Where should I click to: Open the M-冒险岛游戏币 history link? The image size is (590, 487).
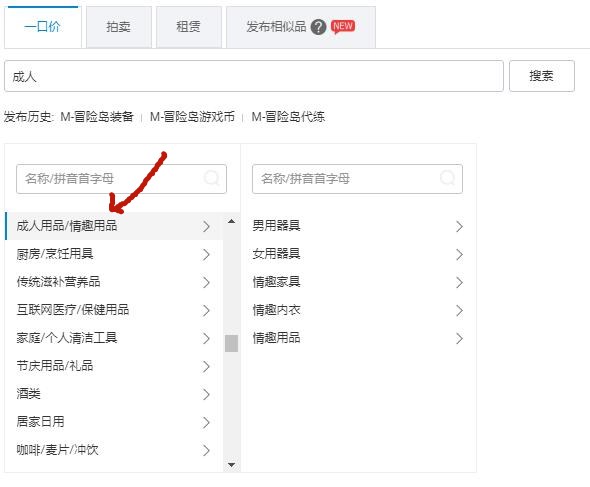(x=192, y=117)
